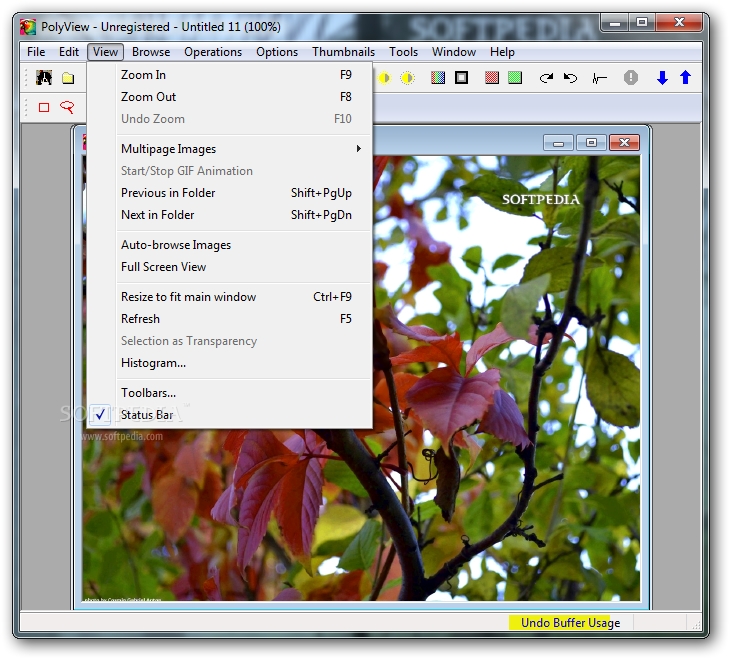Open the File menu
The image size is (730, 659).
(36, 52)
